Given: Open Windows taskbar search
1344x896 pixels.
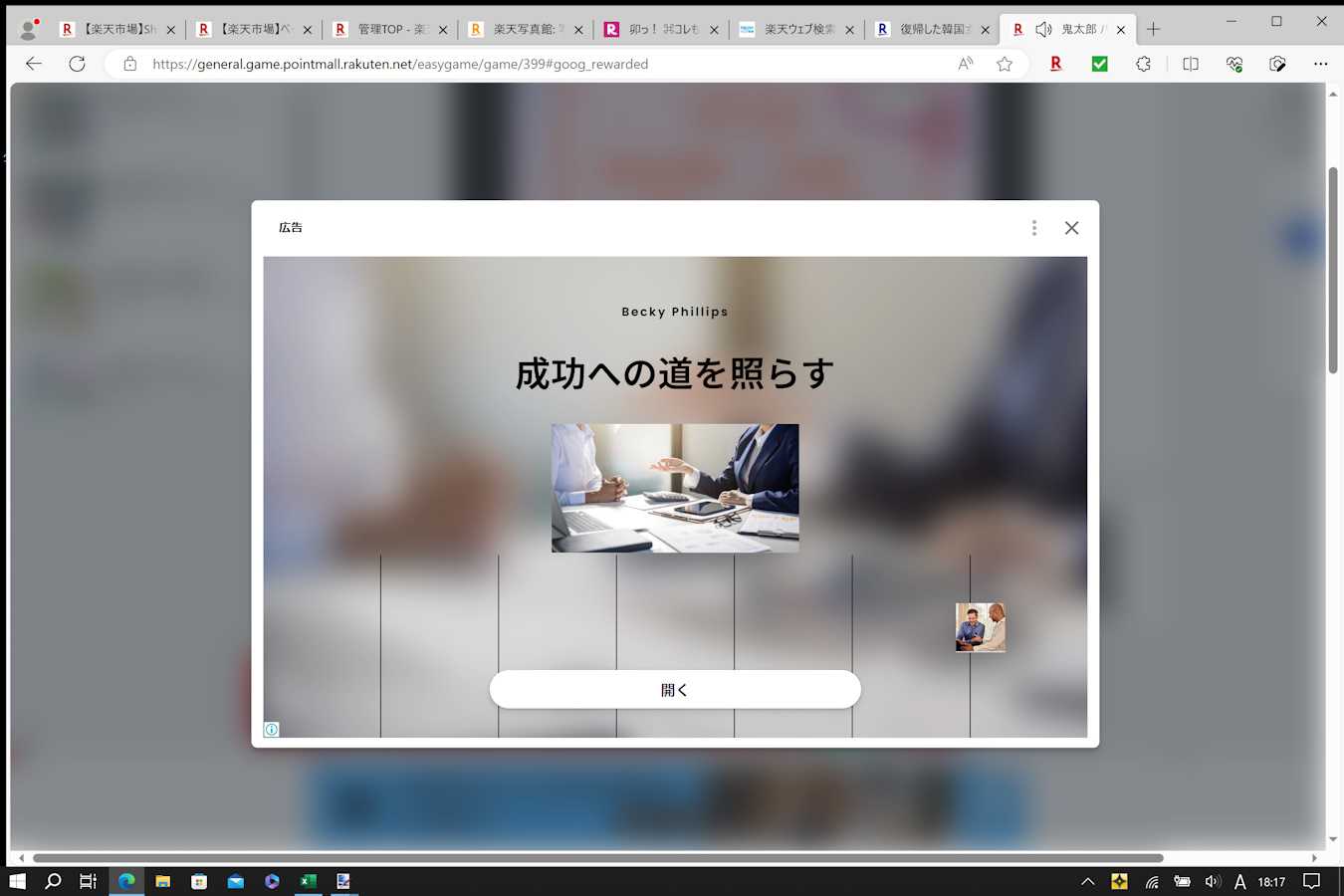Looking at the screenshot, I should pyautogui.click(x=53, y=881).
